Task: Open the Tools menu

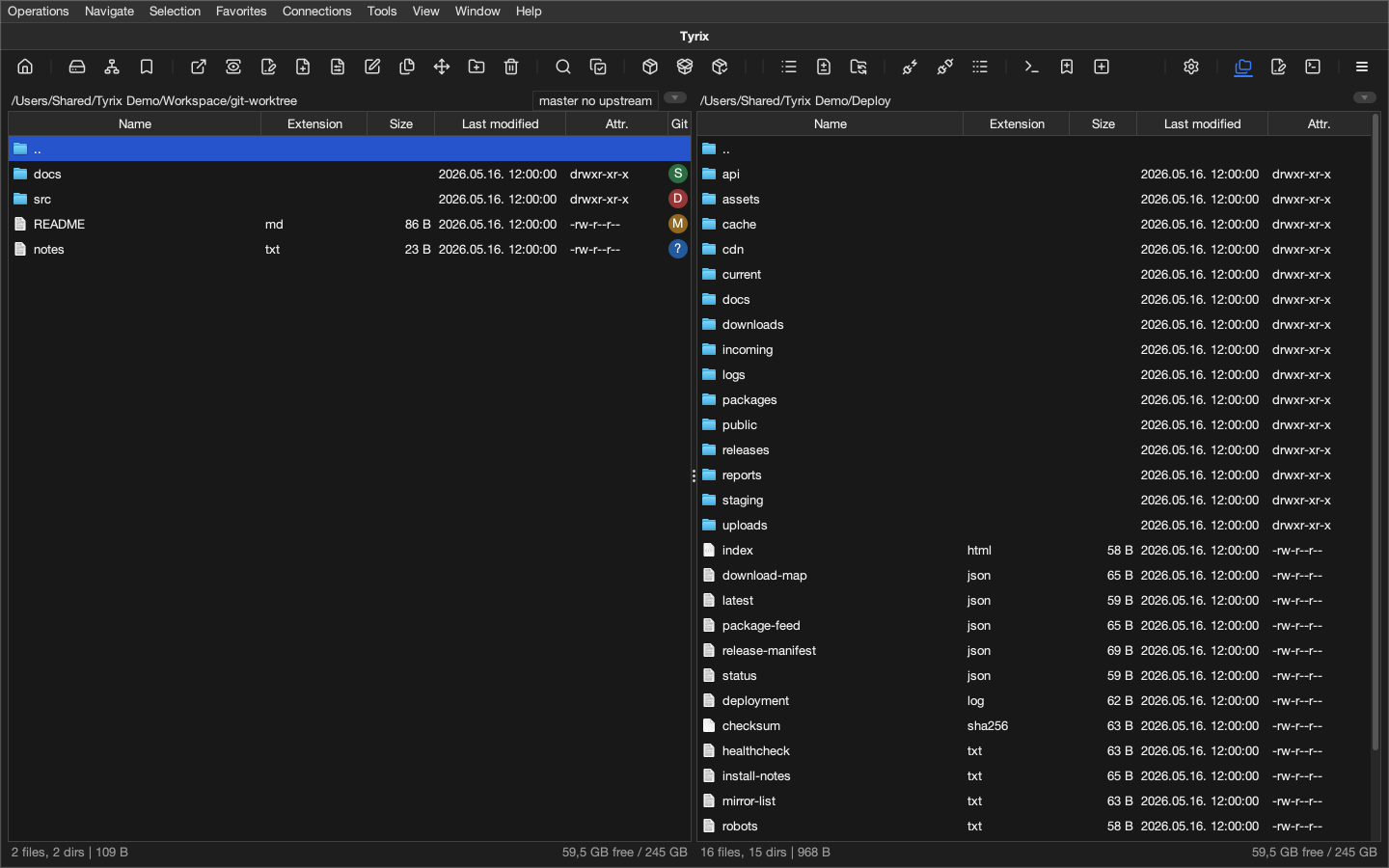Action: 382,11
